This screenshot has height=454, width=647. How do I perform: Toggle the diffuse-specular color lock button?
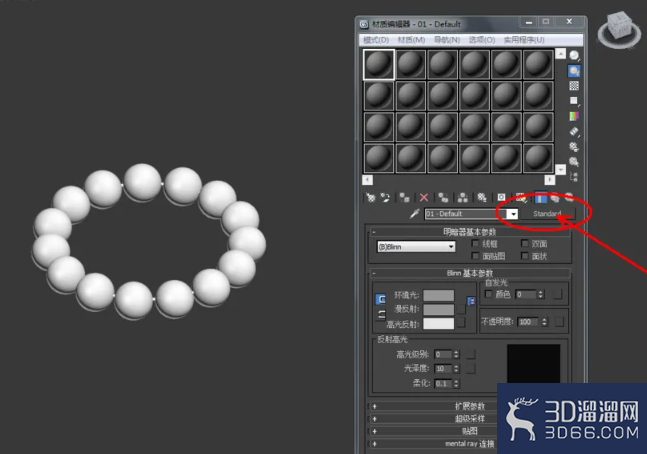(x=380, y=314)
